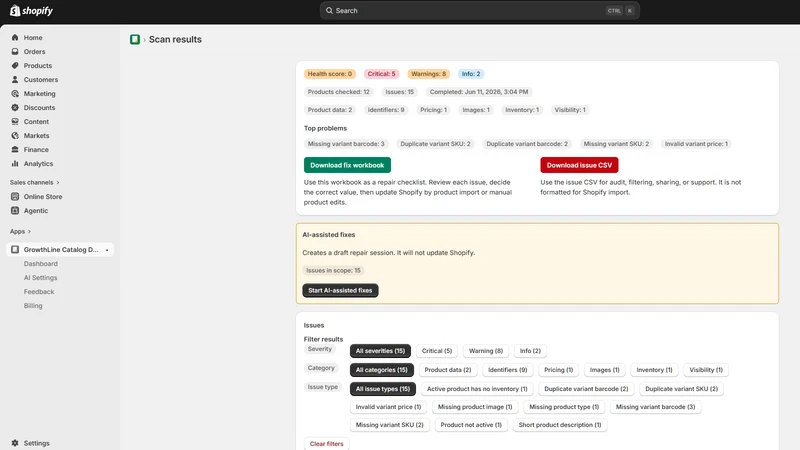Click the Online Store icon

pyautogui.click(x=15, y=196)
